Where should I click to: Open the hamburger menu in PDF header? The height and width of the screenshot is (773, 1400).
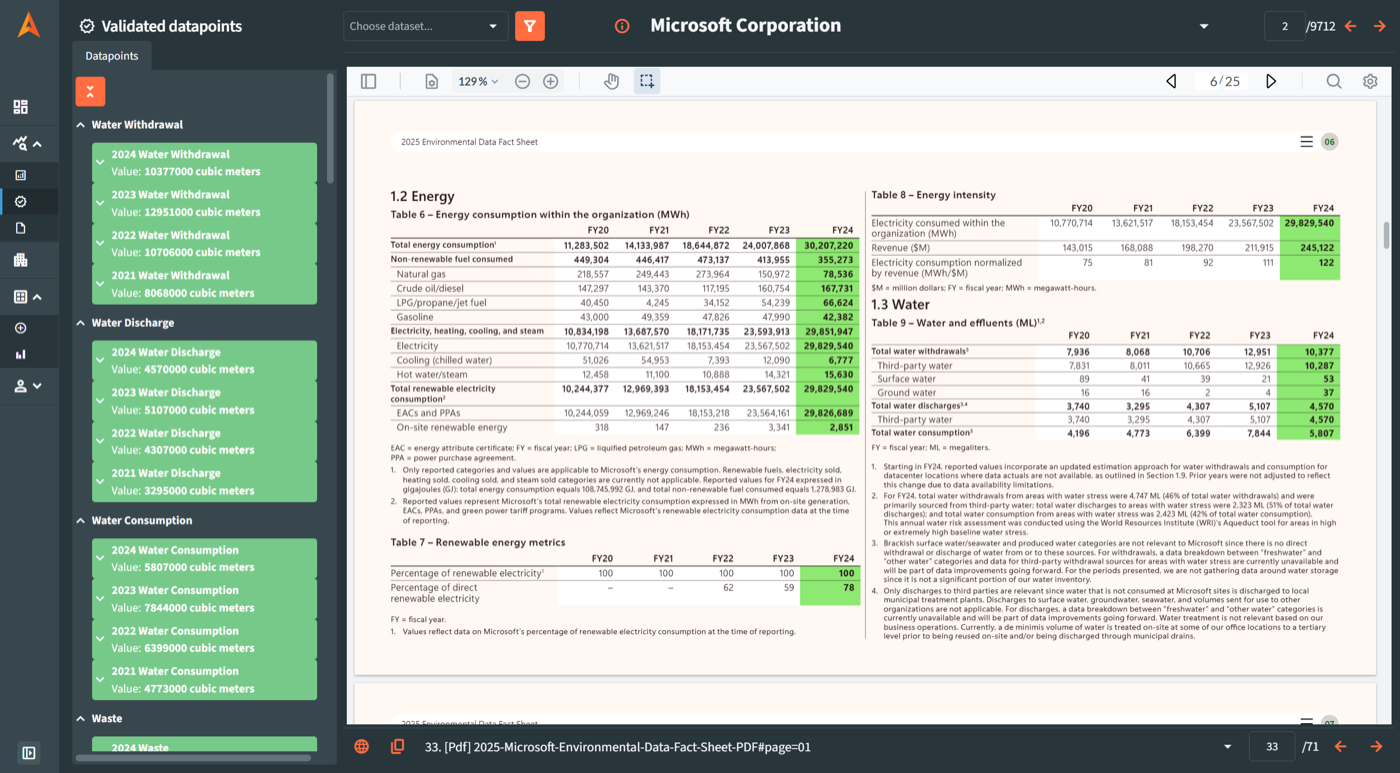(1306, 142)
